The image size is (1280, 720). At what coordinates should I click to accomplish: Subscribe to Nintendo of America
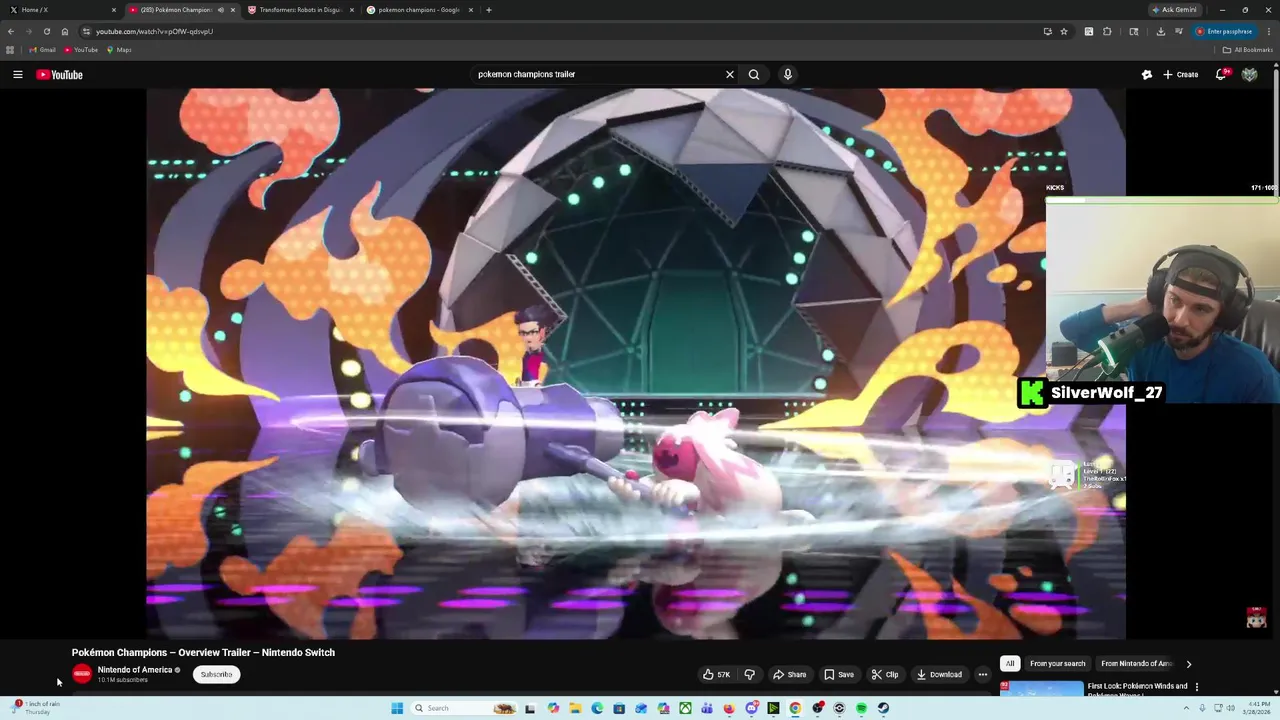(x=216, y=674)
